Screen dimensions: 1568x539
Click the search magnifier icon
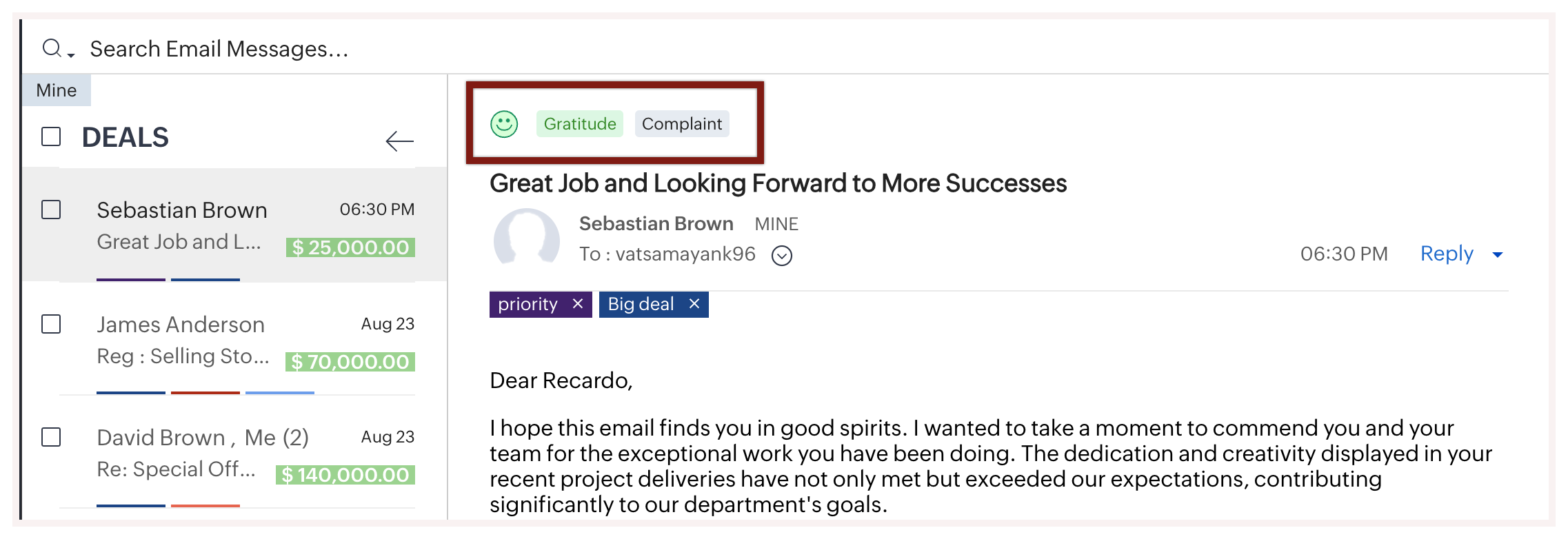[x=52, y=48]
